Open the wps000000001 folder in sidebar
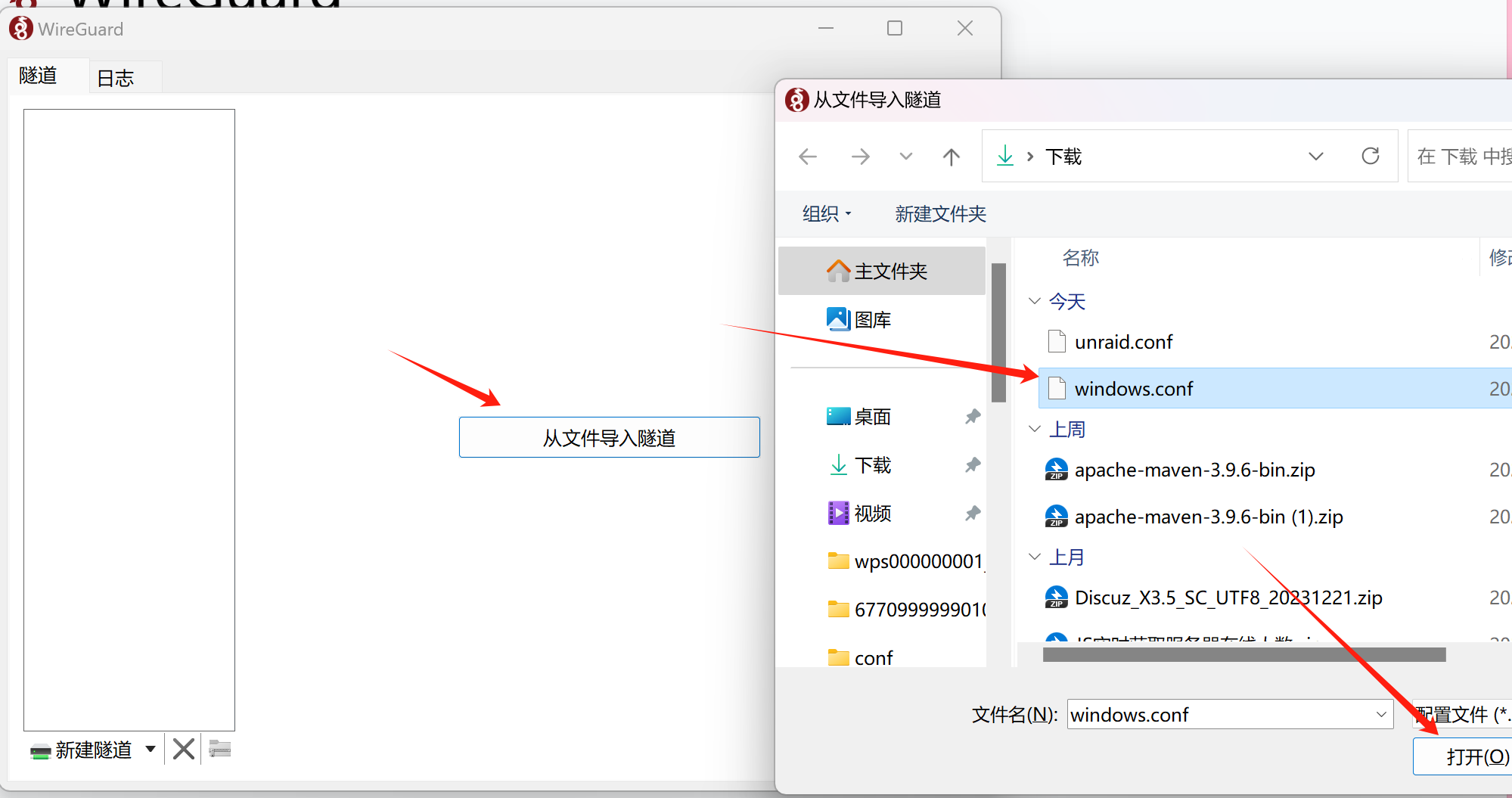The height and width of the screenshot is (798, 1512). [882, 561]
